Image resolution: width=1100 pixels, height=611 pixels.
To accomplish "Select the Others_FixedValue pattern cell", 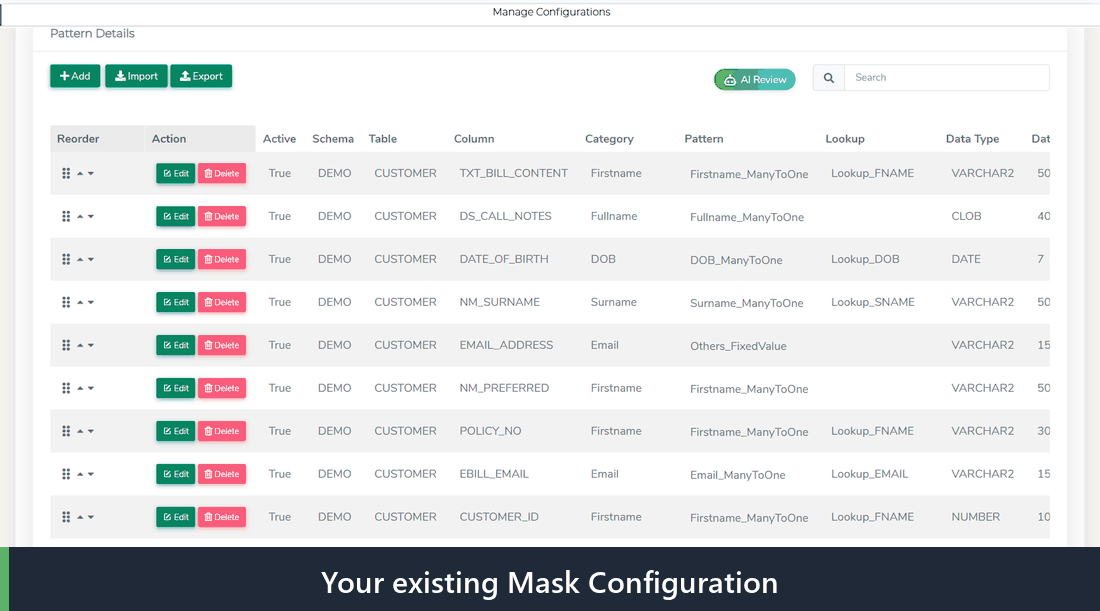I will (738, 346).
